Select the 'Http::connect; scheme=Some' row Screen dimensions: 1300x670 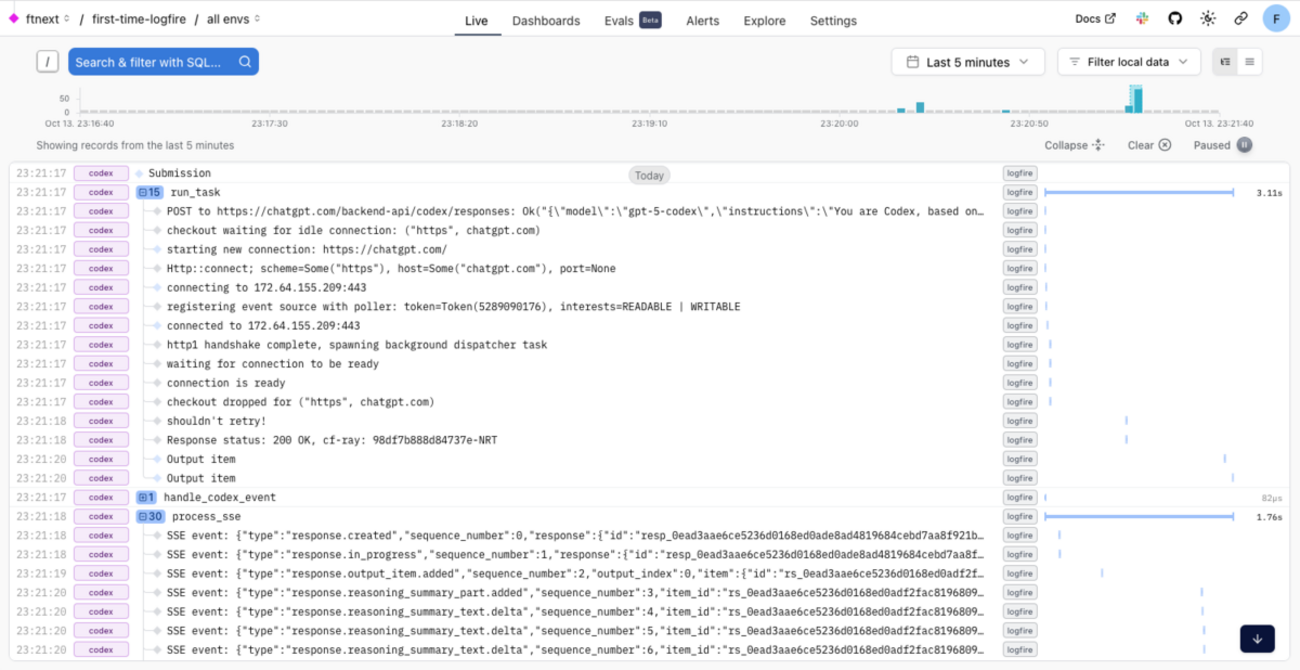(x=650, y=268)
